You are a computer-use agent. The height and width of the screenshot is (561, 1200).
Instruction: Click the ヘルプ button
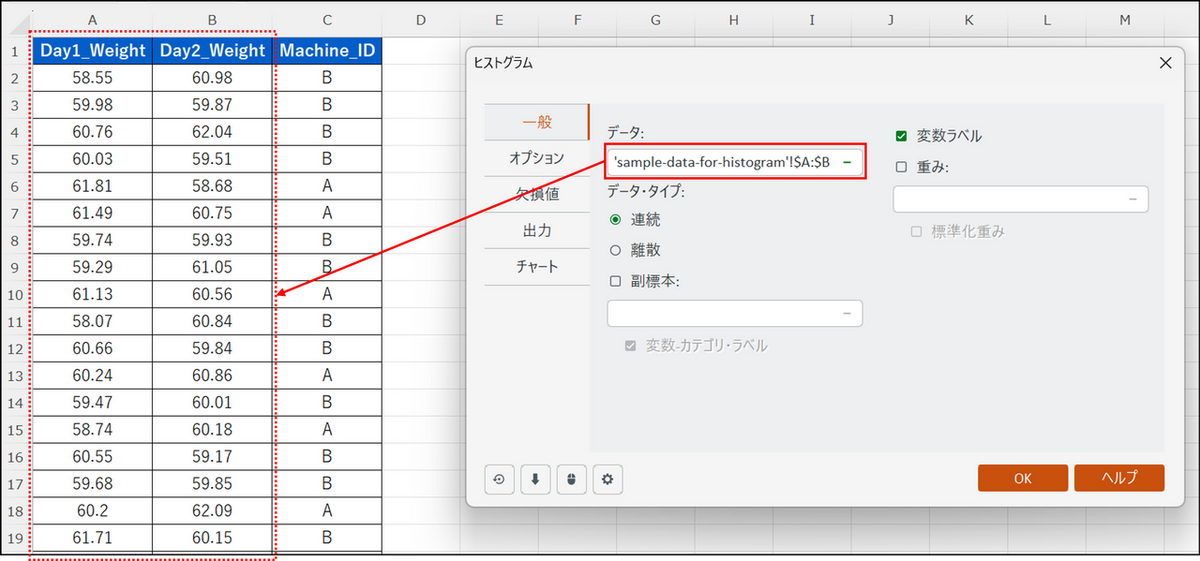(1119, 478)
